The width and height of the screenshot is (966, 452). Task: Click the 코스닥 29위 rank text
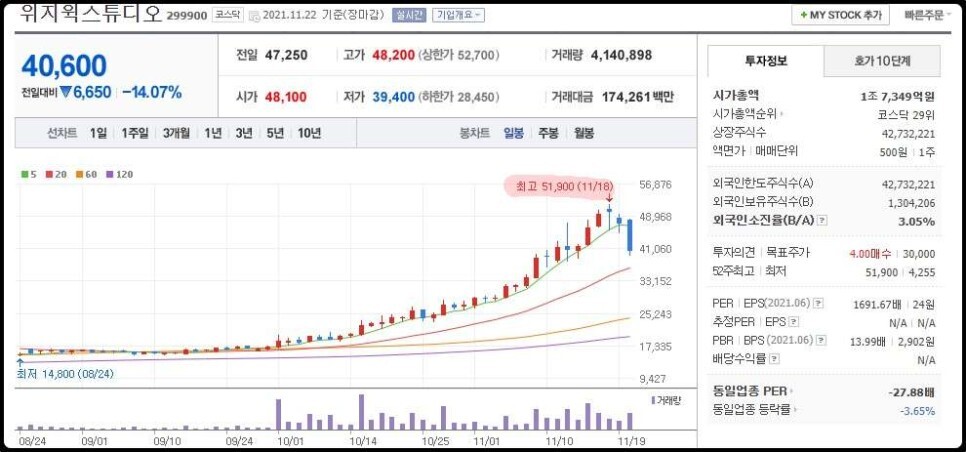(906, 115)
